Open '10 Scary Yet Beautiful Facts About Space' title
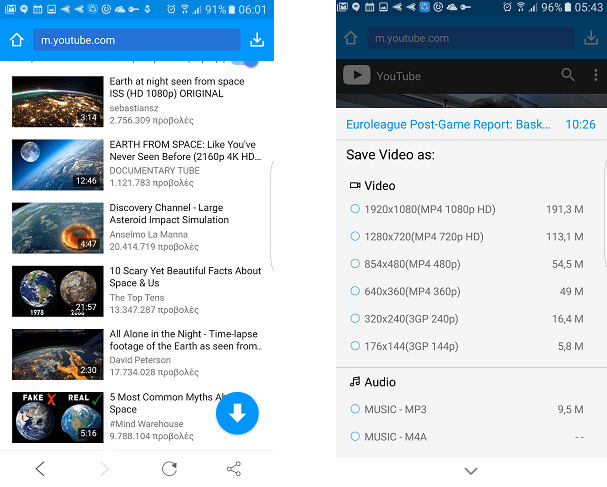The height and width of the screenshot is (487, 607). pyautogui.click(x=185, y=277)
